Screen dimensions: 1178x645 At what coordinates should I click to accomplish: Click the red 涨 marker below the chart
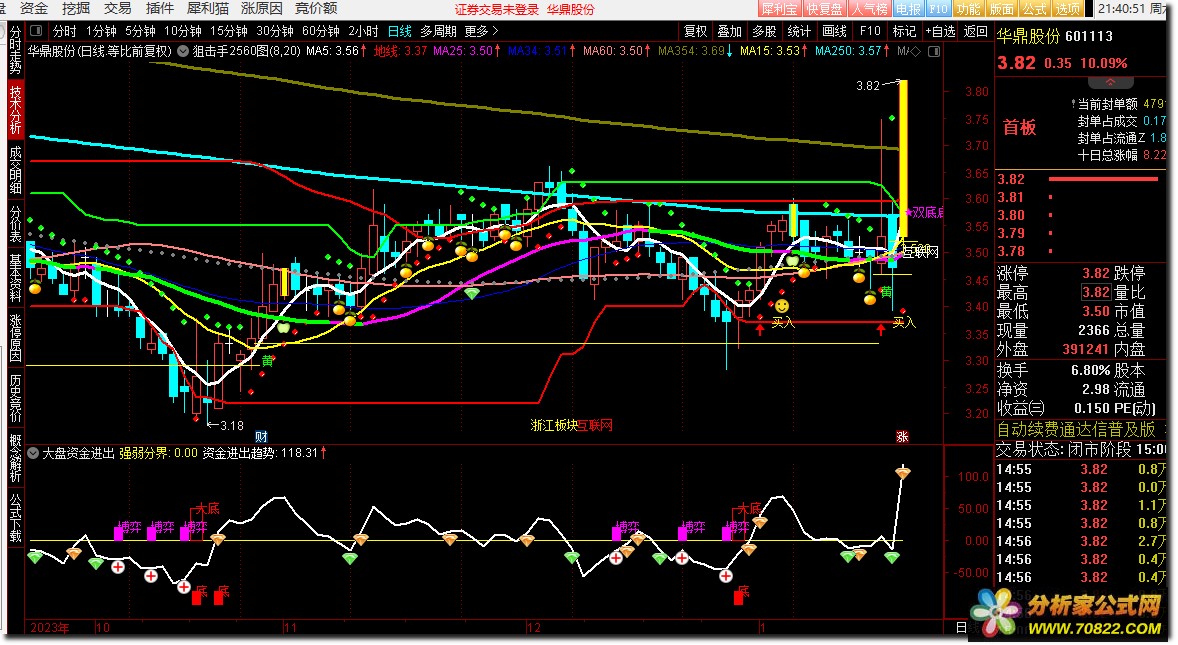[x=902, y=437]
